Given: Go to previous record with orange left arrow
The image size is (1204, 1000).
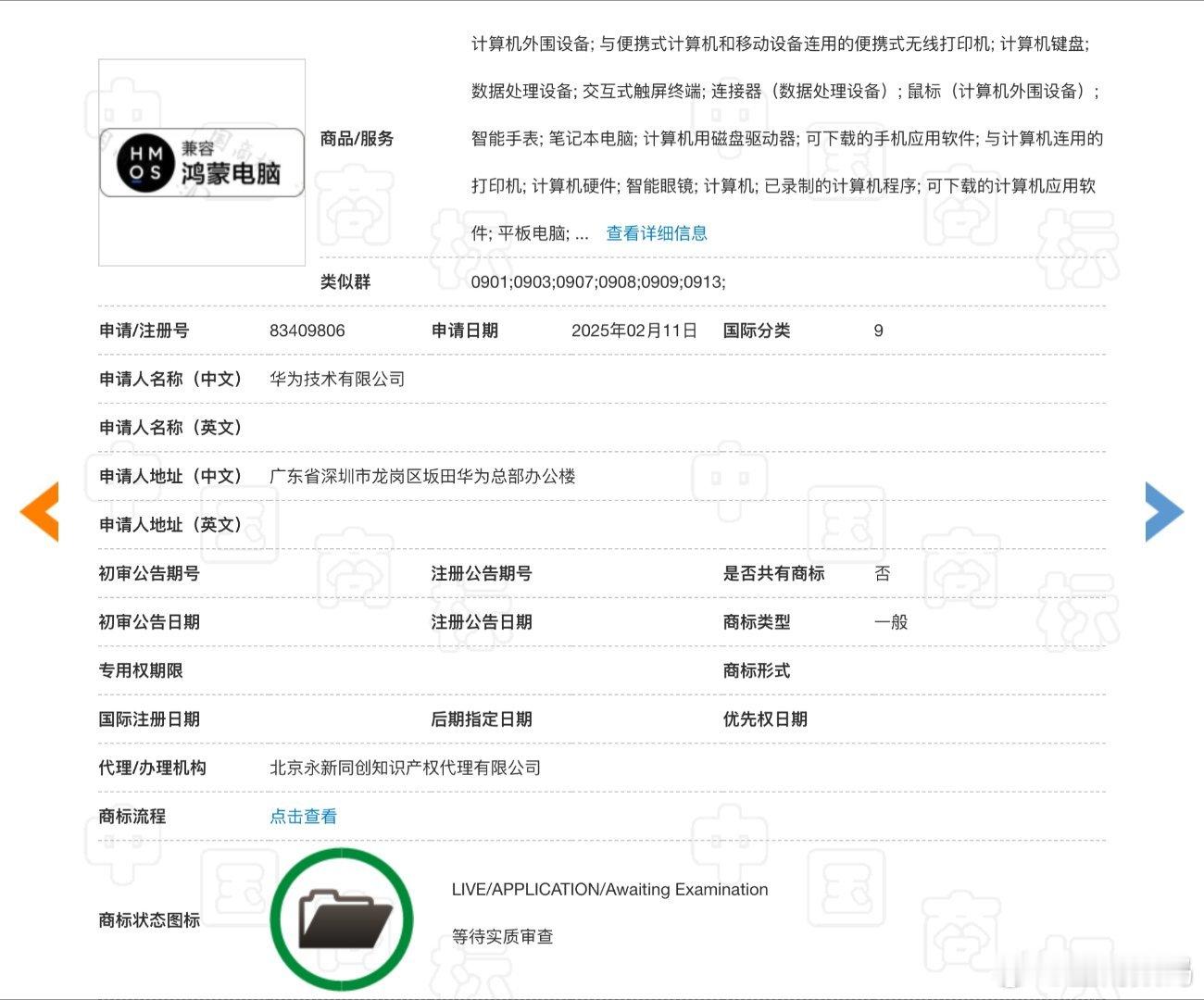Looking at the screenshot, I should click(x=40, y=511).
